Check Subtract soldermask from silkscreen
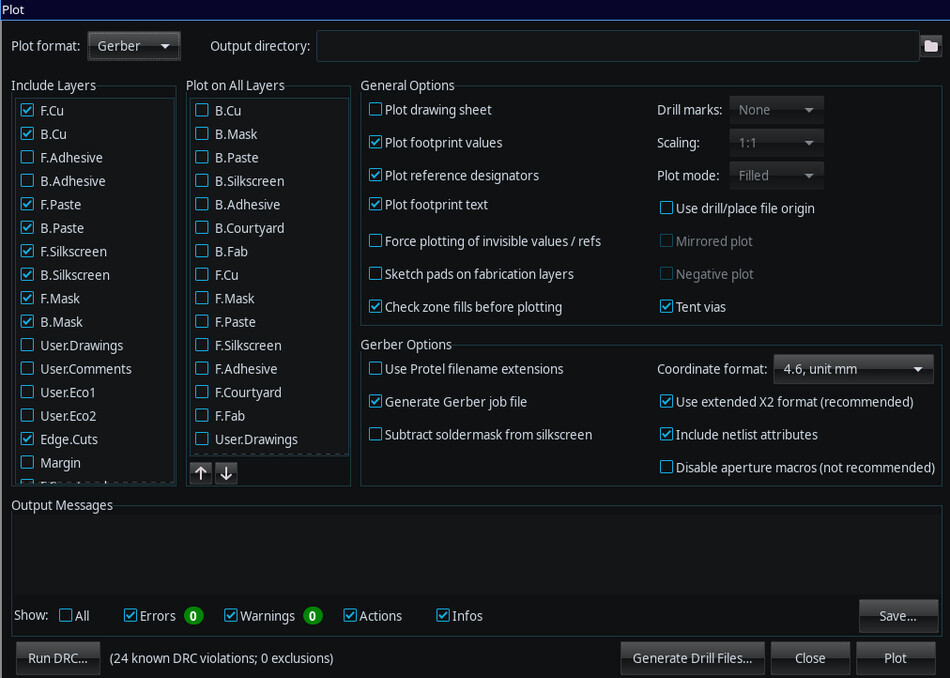The width and height of the screenshot is (950, 678). (376, 435)
